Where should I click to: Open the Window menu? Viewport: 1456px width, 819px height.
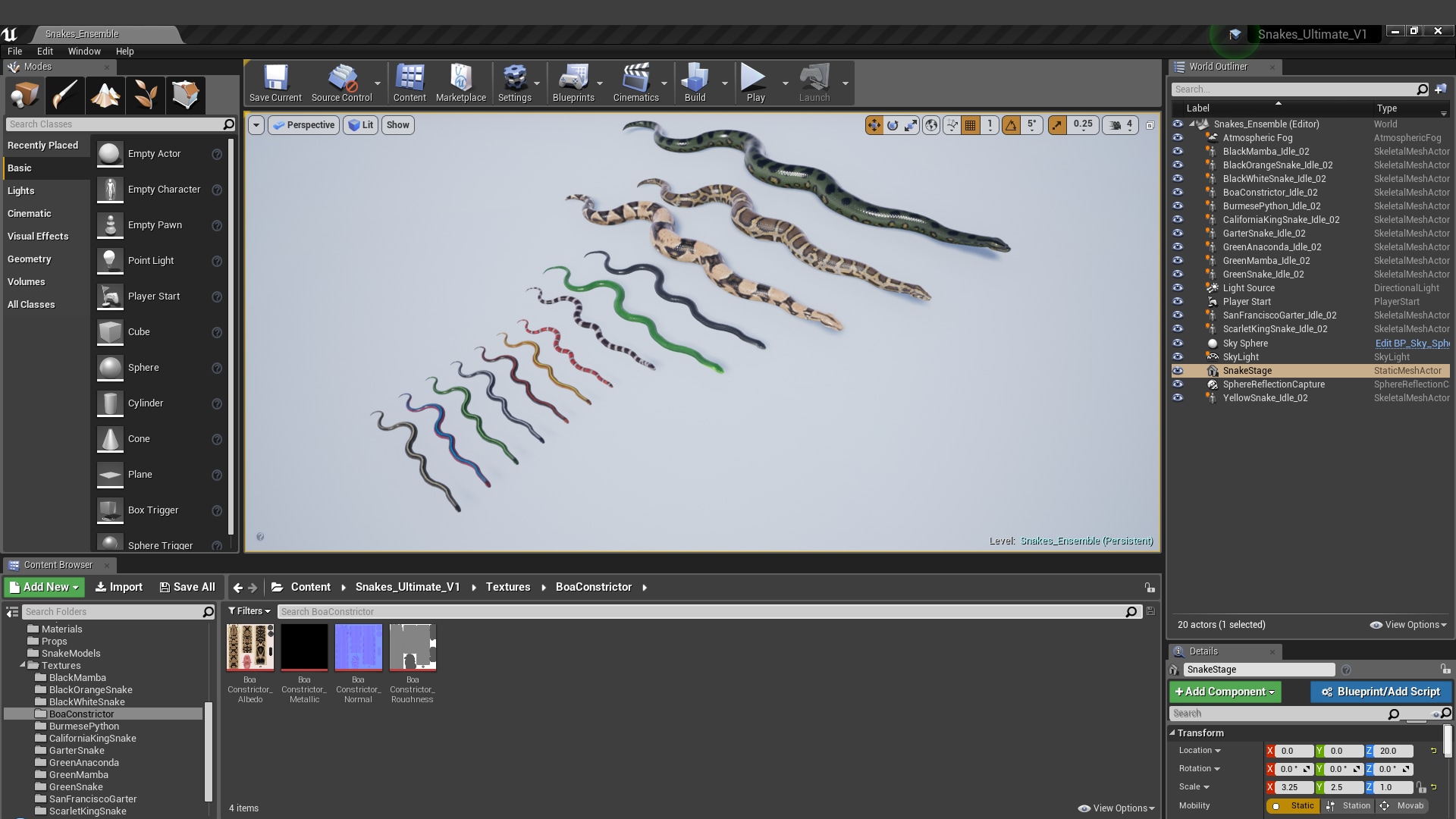coord(84,51)
